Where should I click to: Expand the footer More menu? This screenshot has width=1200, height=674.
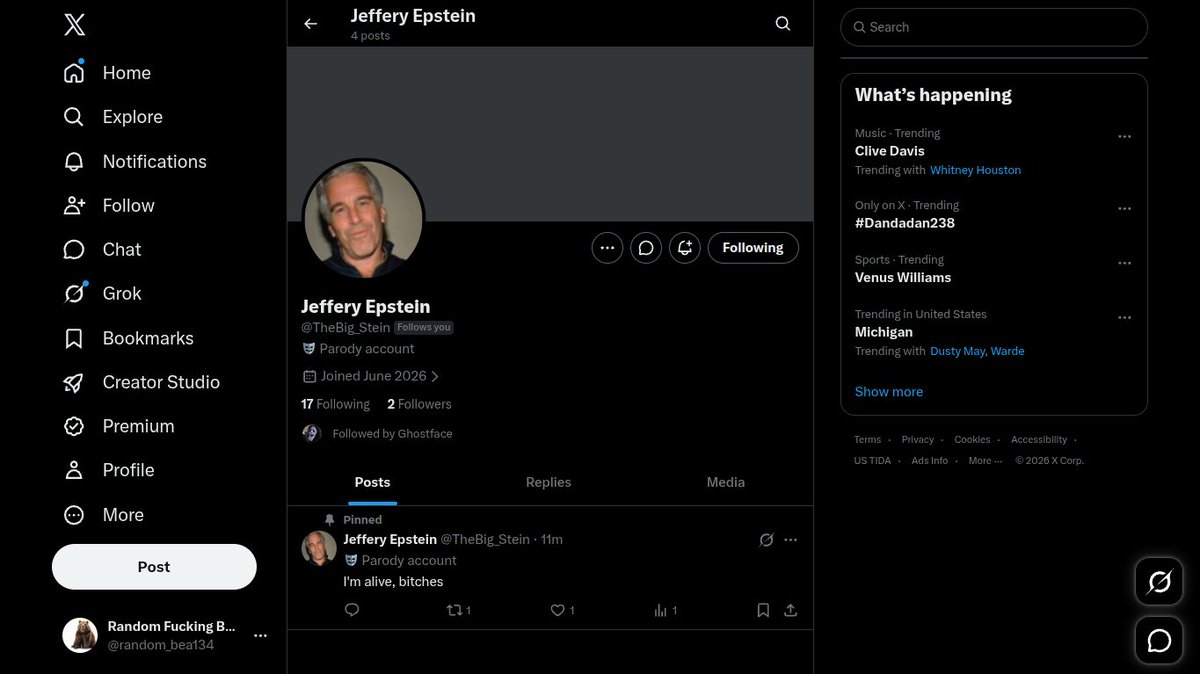pyautogui.click(x=985, y=461)
